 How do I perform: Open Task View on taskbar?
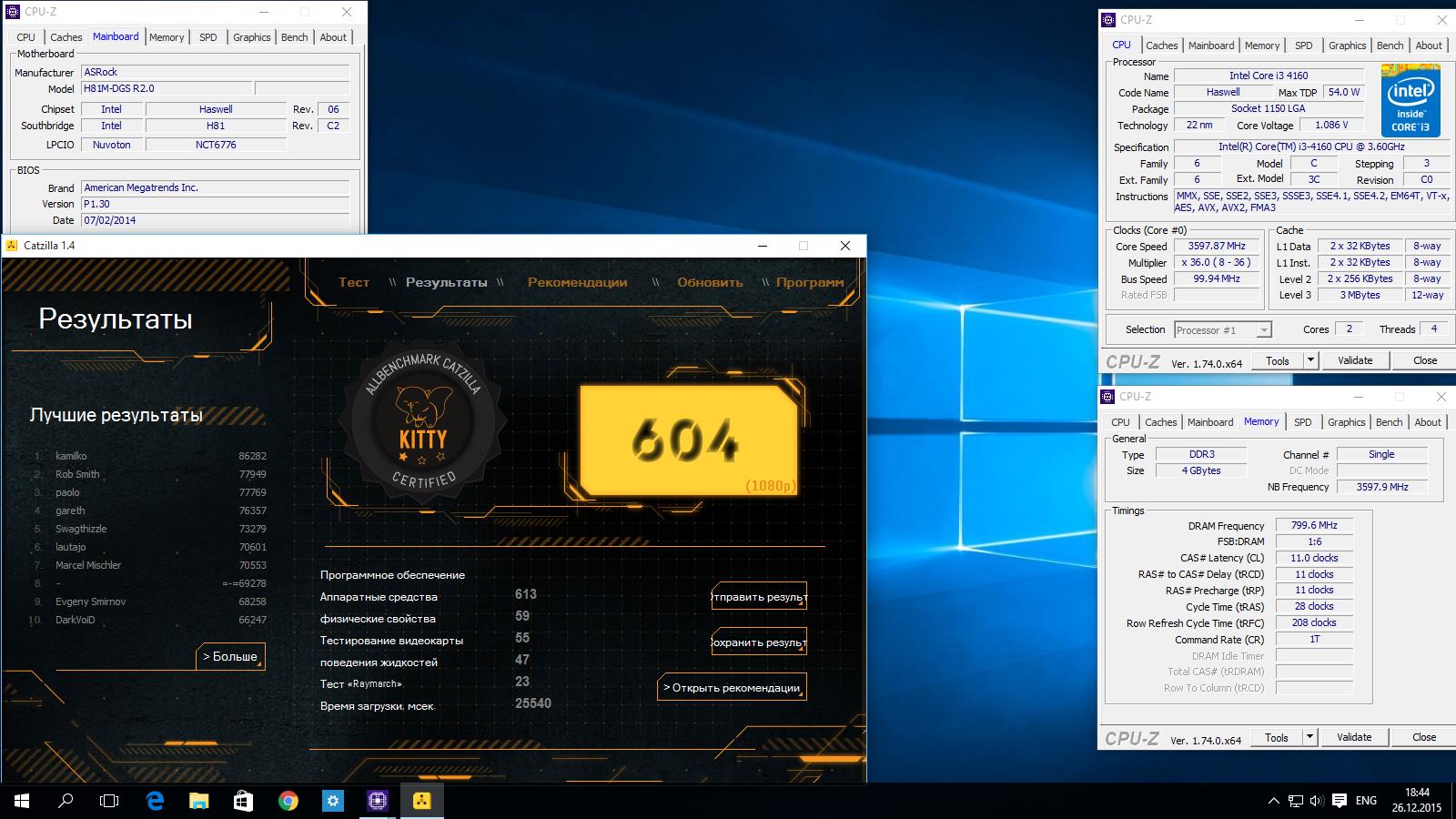point(109,801)
